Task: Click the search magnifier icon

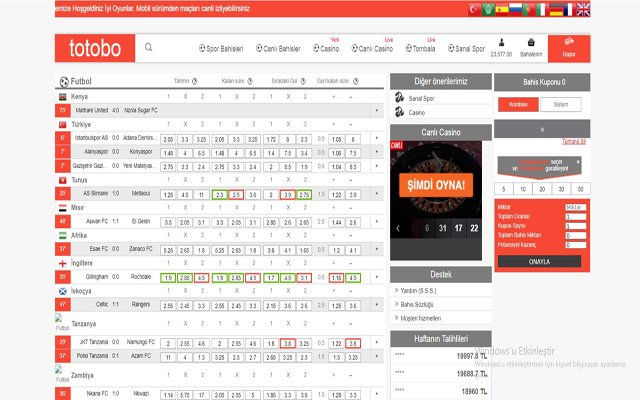Action: point(149,47)
